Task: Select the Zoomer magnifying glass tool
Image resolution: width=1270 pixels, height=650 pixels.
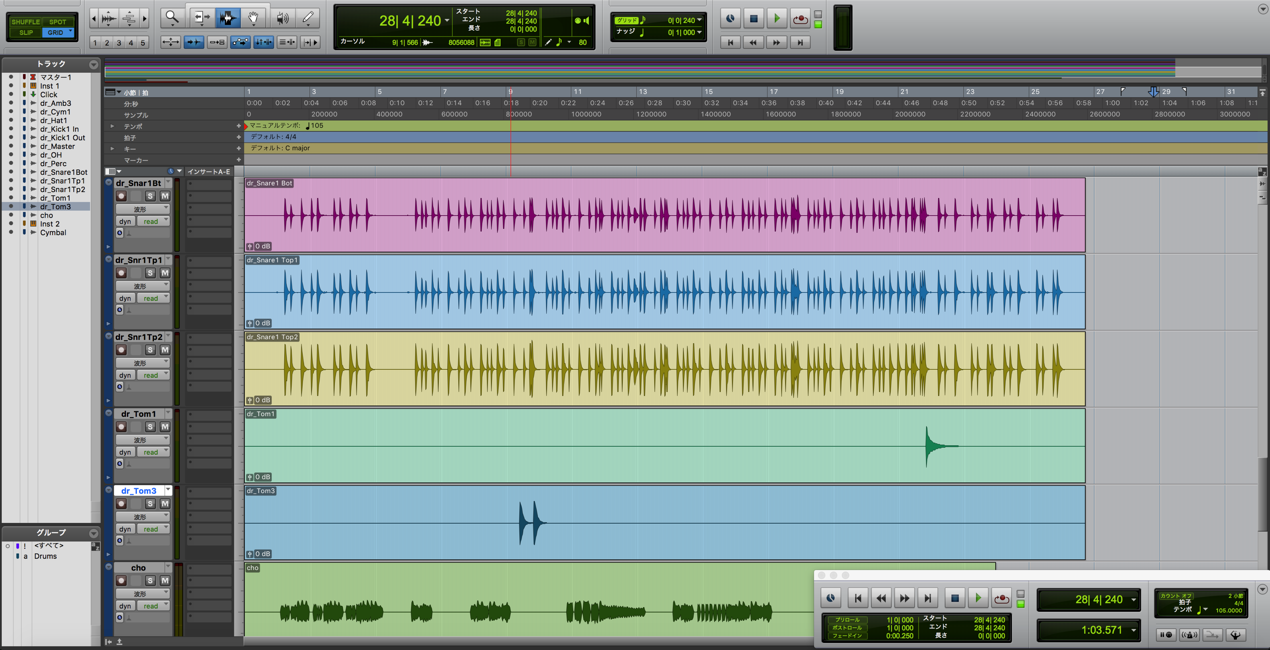Action: (x=172, y=18)
